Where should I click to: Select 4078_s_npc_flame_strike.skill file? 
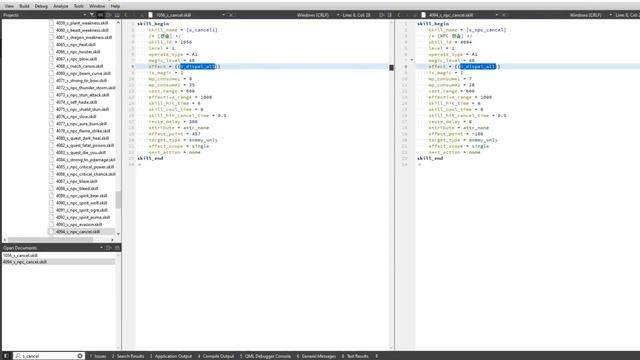pyautogui.click(x=83, y=131)
